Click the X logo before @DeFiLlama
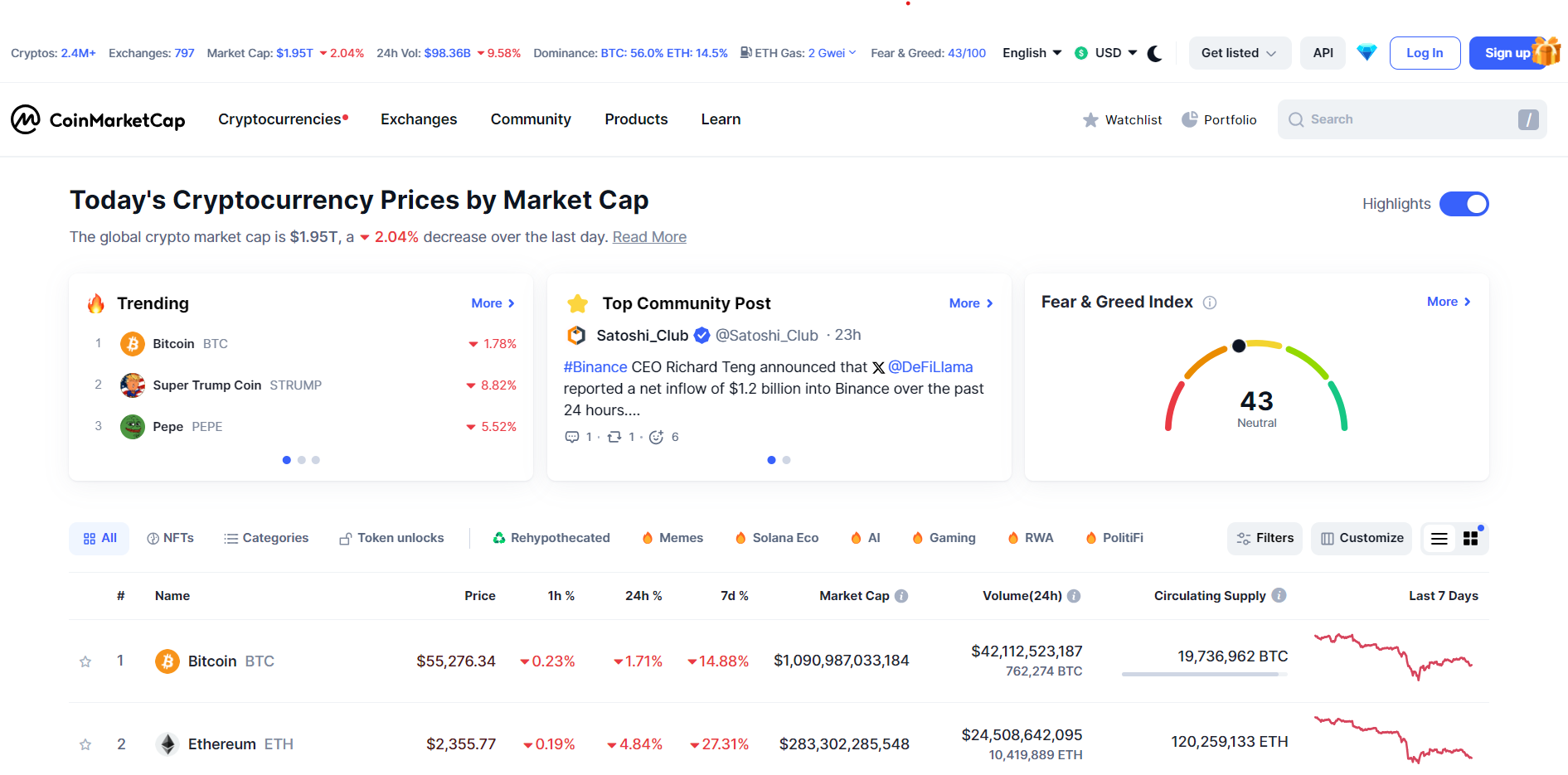This screenshot has width=1568, height=775. point(878,367)
